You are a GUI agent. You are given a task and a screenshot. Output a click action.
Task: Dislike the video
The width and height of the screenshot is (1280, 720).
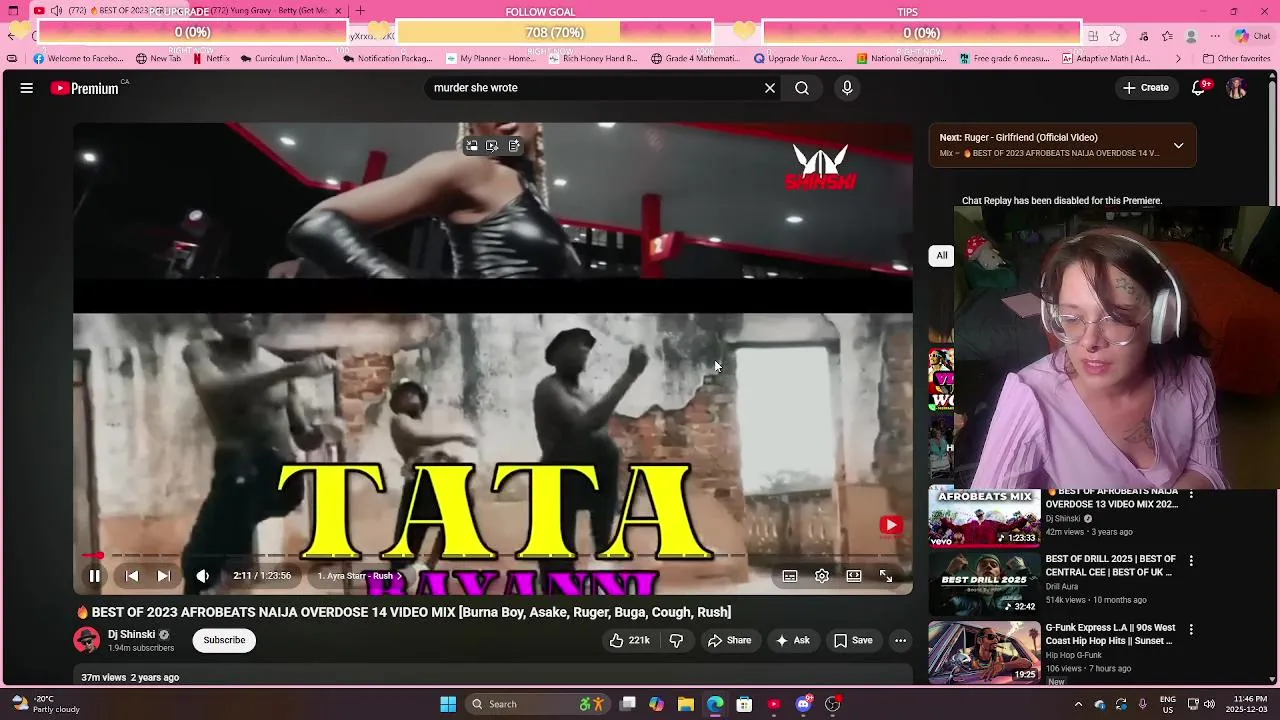(676, 640)
